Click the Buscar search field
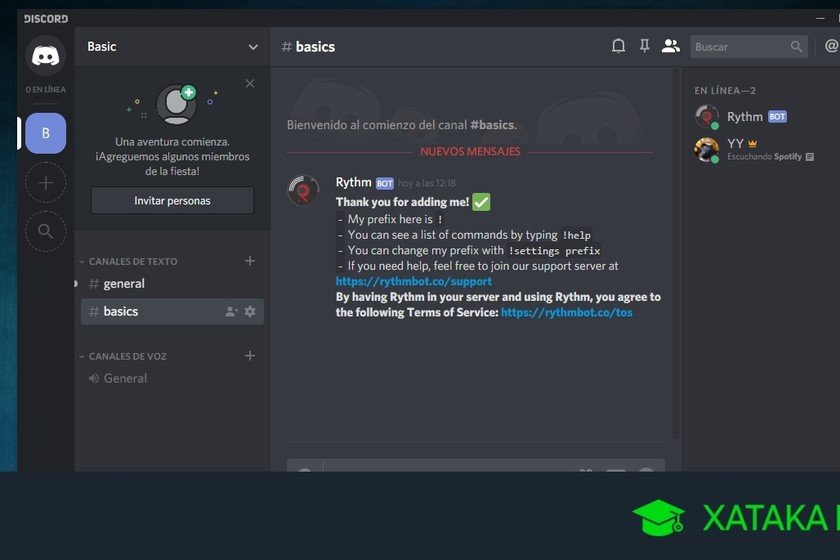The width and height of the screenshot is (840, 560). pyautogui.click(x=748, y=47)
